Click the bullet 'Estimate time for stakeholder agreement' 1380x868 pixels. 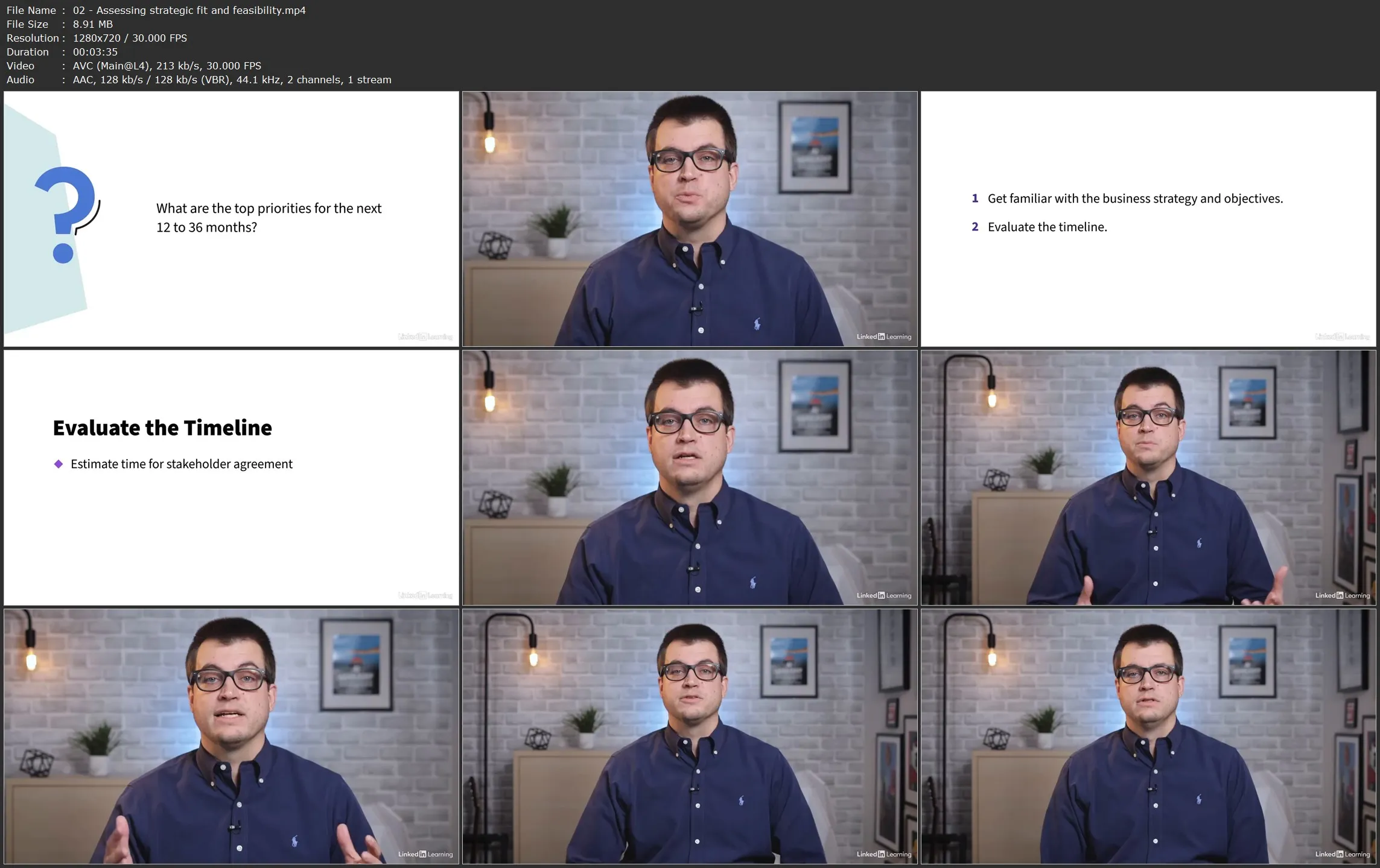pos(182,464)
